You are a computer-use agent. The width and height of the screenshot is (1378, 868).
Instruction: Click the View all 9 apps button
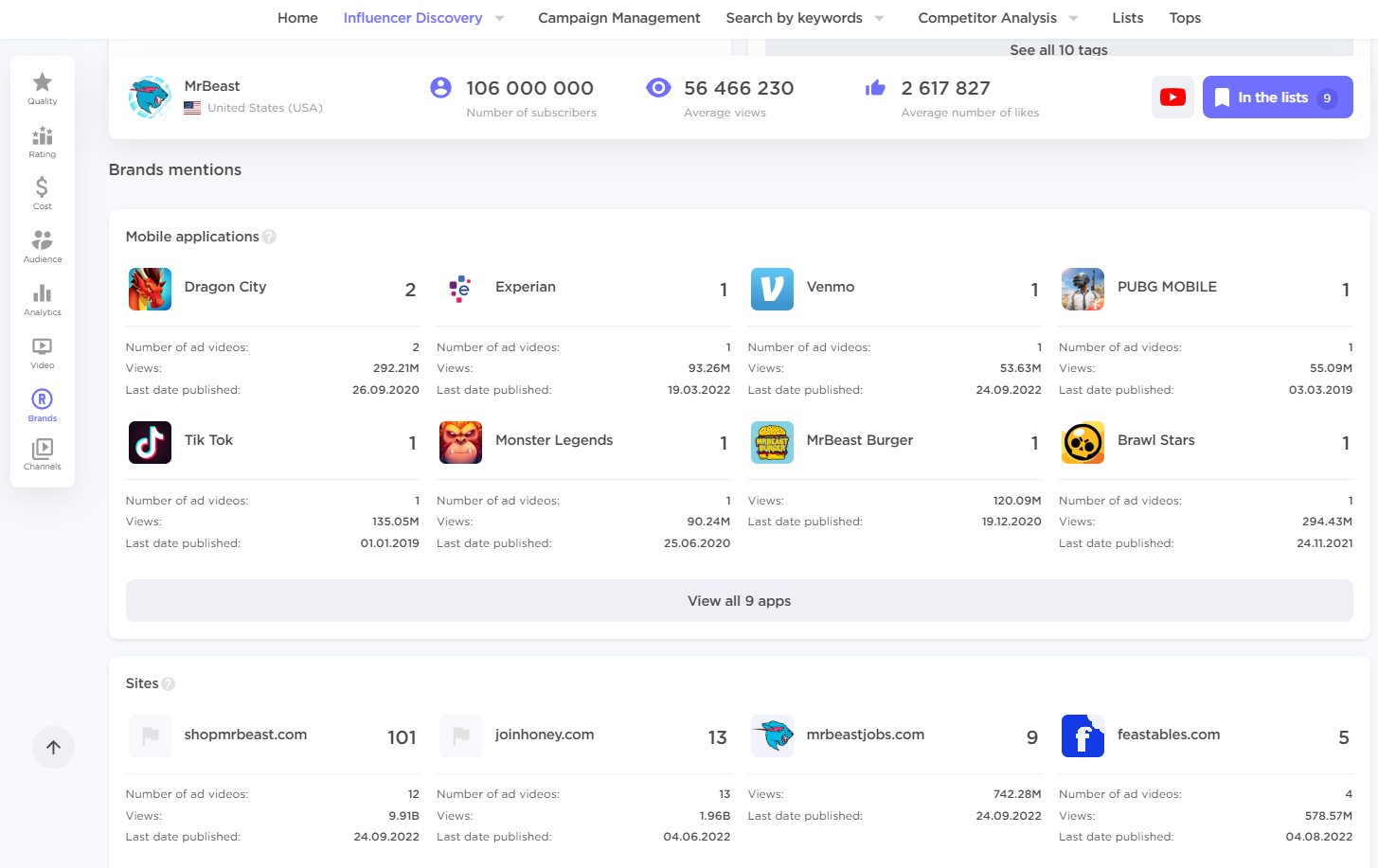pos(739,601)
